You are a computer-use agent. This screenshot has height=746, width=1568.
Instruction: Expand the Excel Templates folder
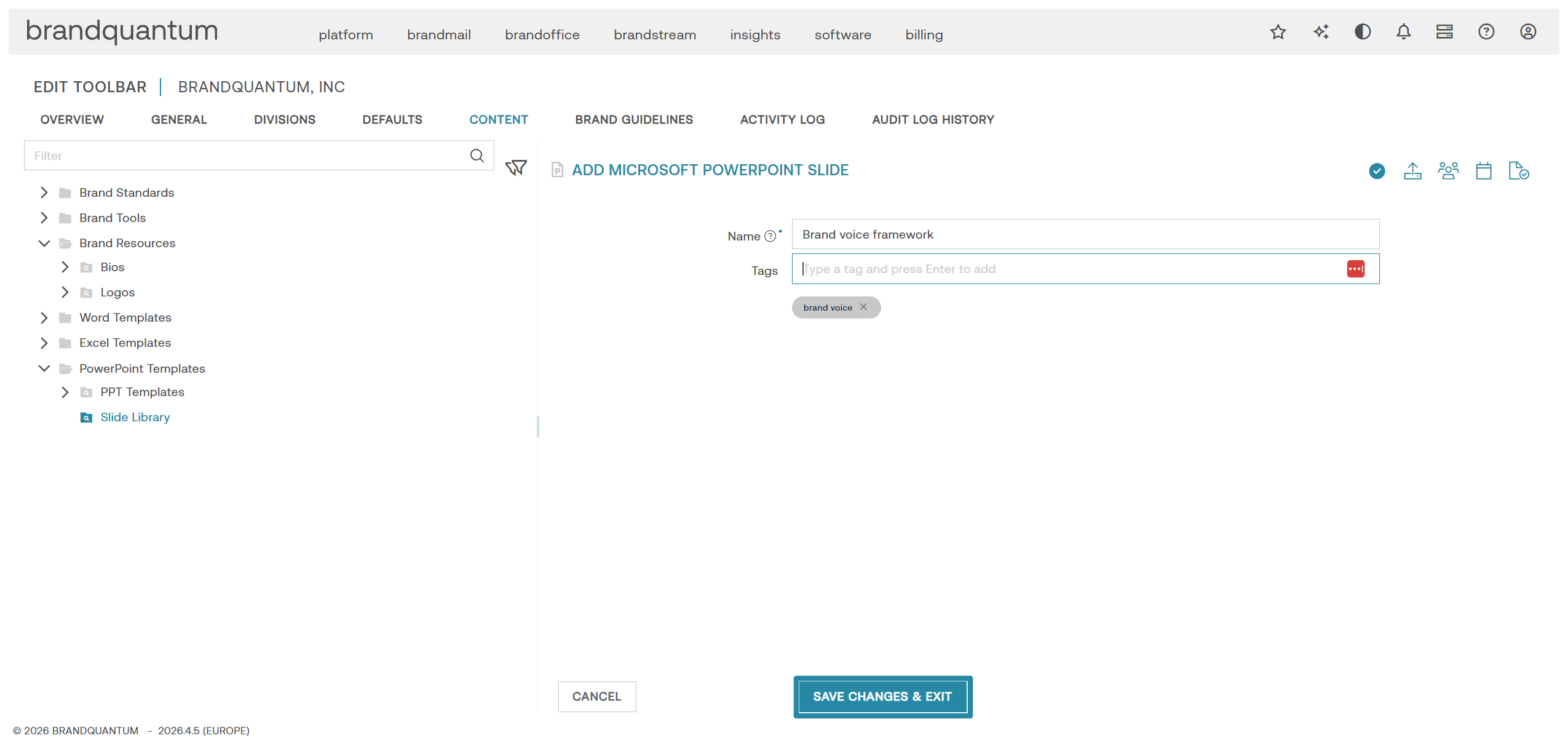click(x=44, y=343)
